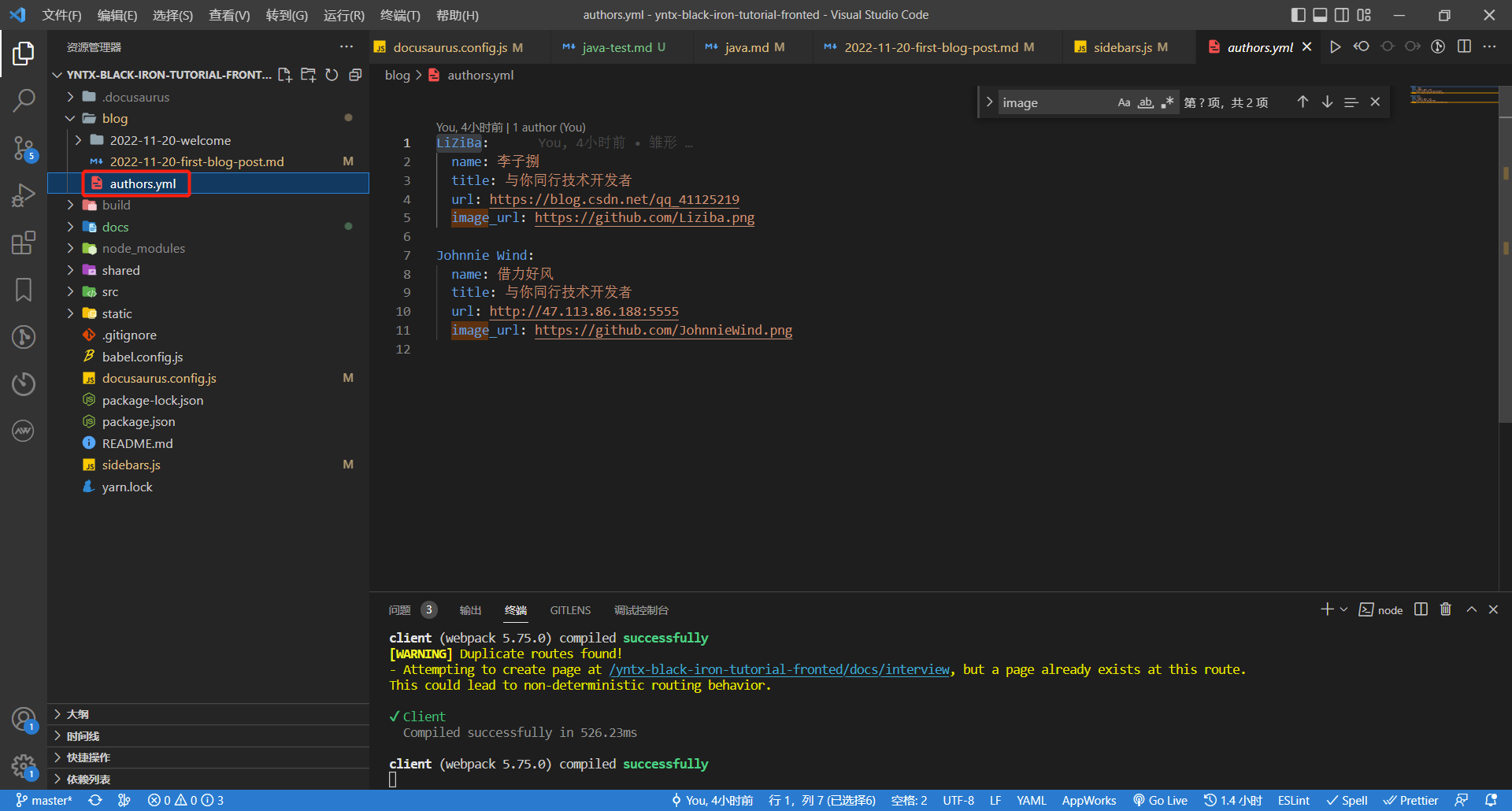Go to next search match
Screen dimensions: 1512x811
(x=1327, y=102)
